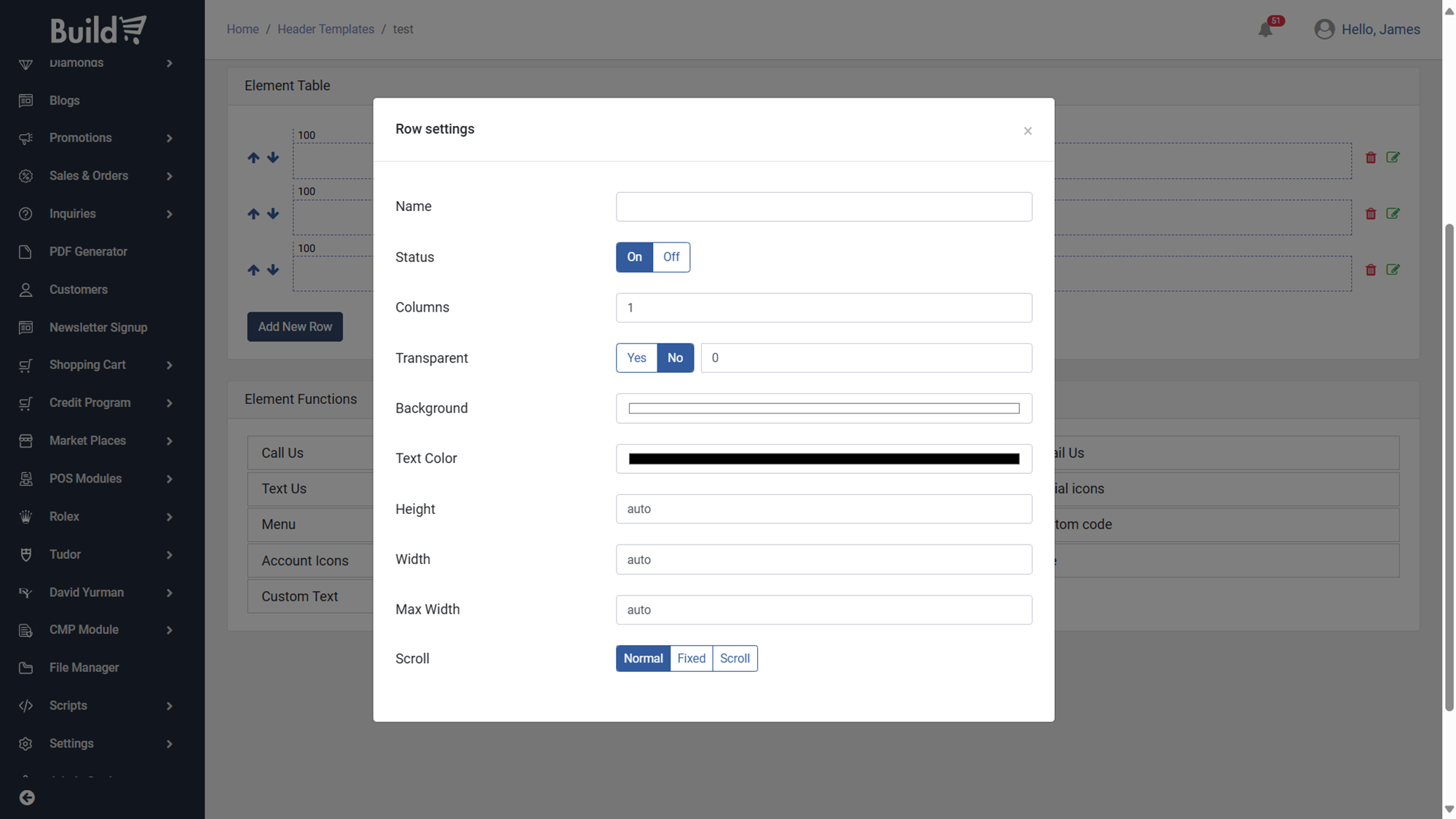Viewport: 1456px width, 819px height.
Task: Expand the Promotions sidebar submenu
Action: [169, 138]
